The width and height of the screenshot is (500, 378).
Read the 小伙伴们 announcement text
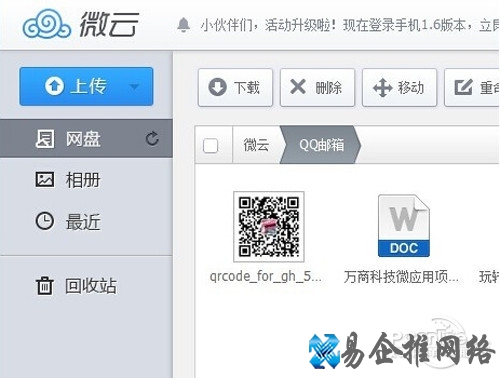349,25
